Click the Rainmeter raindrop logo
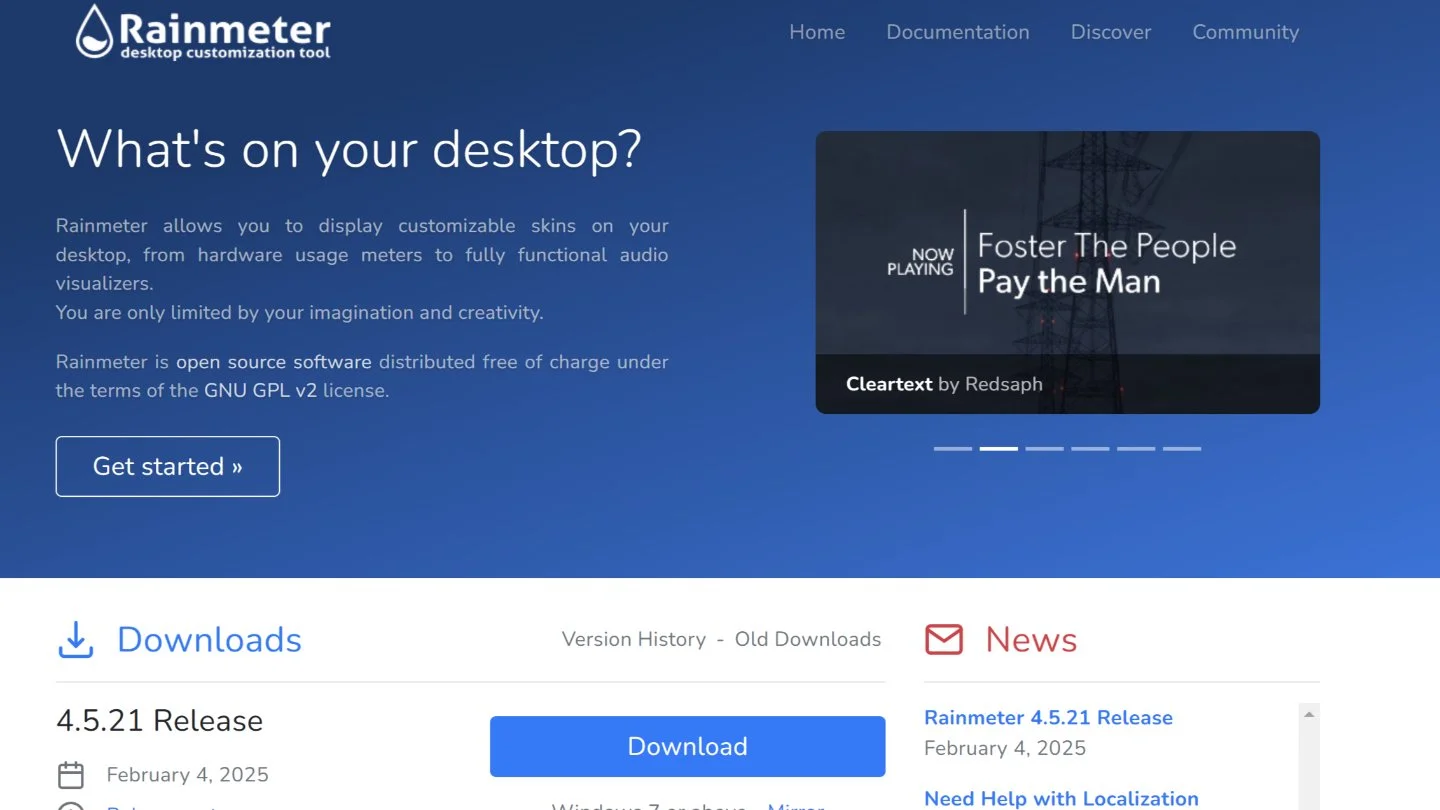1440x810 pixels. coord(94,31)
